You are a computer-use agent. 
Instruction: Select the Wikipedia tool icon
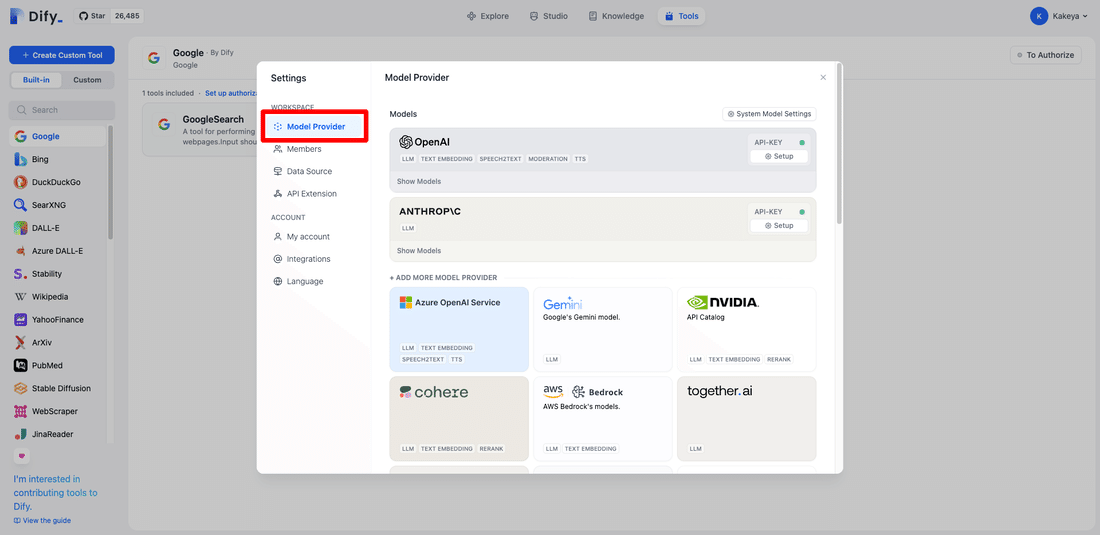(20, 297)
